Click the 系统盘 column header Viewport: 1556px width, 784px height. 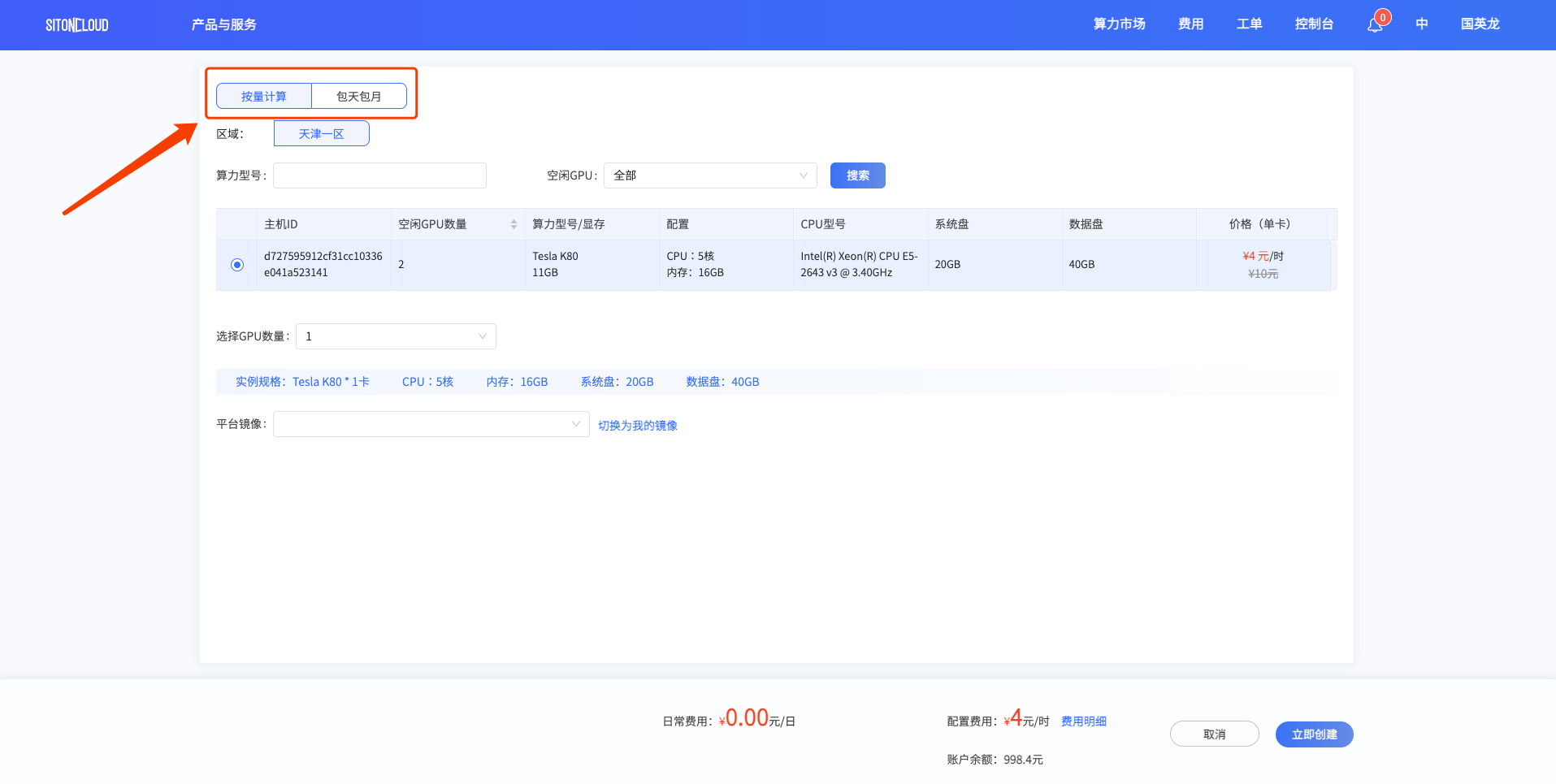tap(995, 224)
